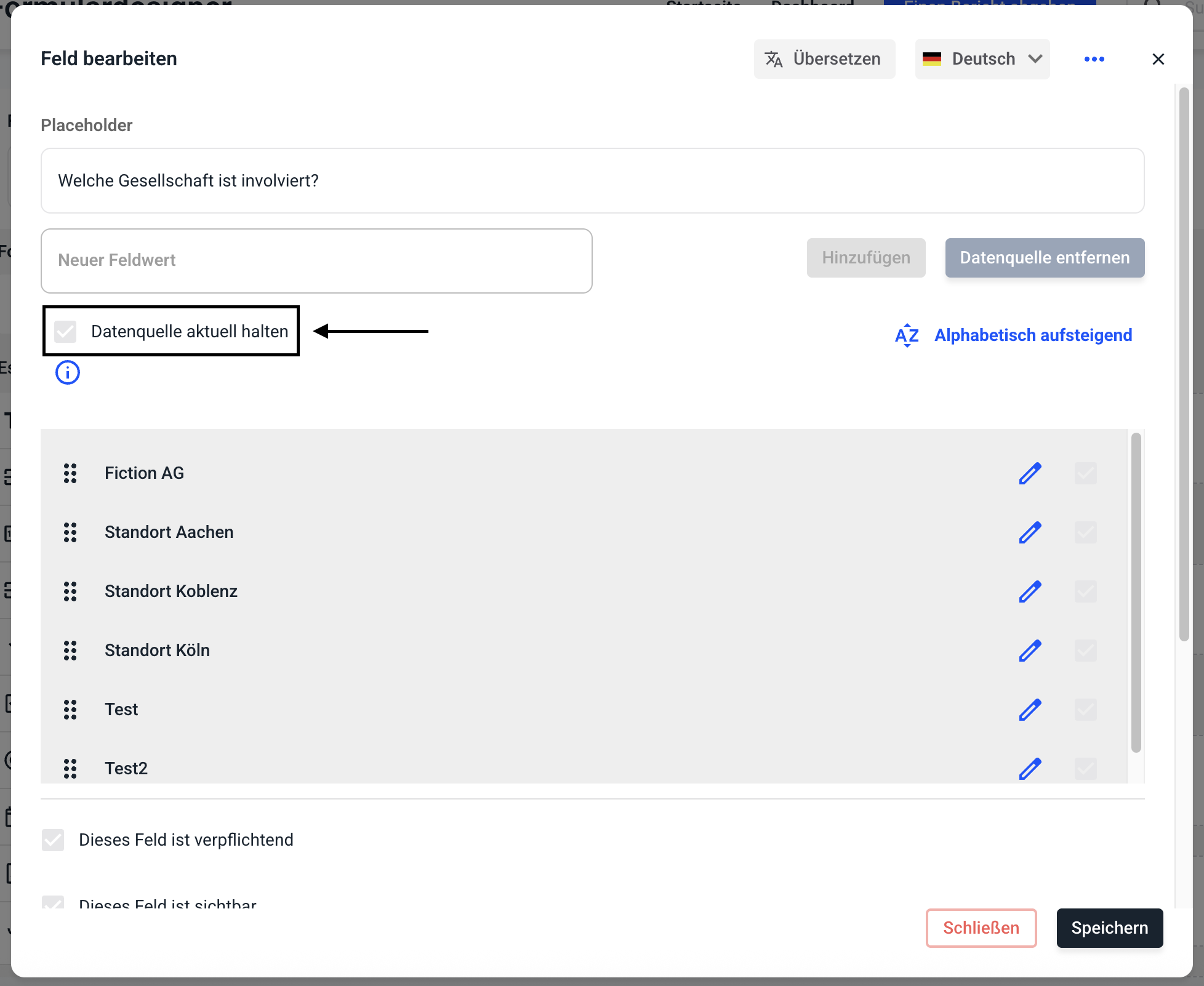This screenshot has height=986, width=1204.
Task: Click the blue info icon below Datenquelle checkbox
Action: tap(68, 372)
